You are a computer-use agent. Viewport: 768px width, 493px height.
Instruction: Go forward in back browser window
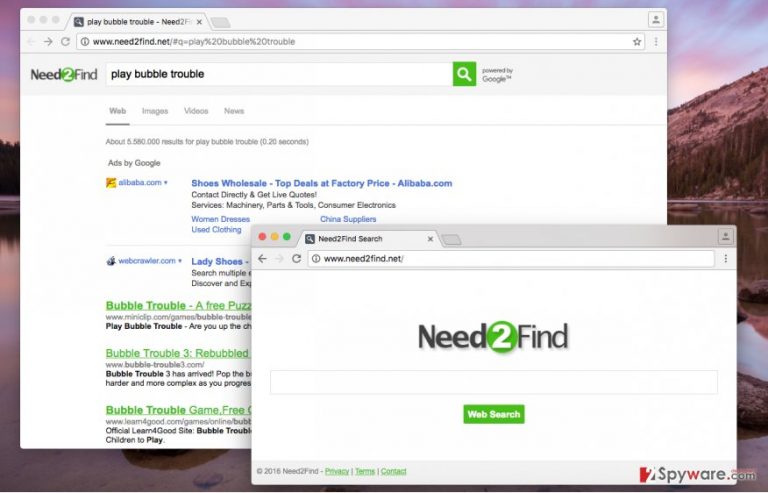click(48, 42)
